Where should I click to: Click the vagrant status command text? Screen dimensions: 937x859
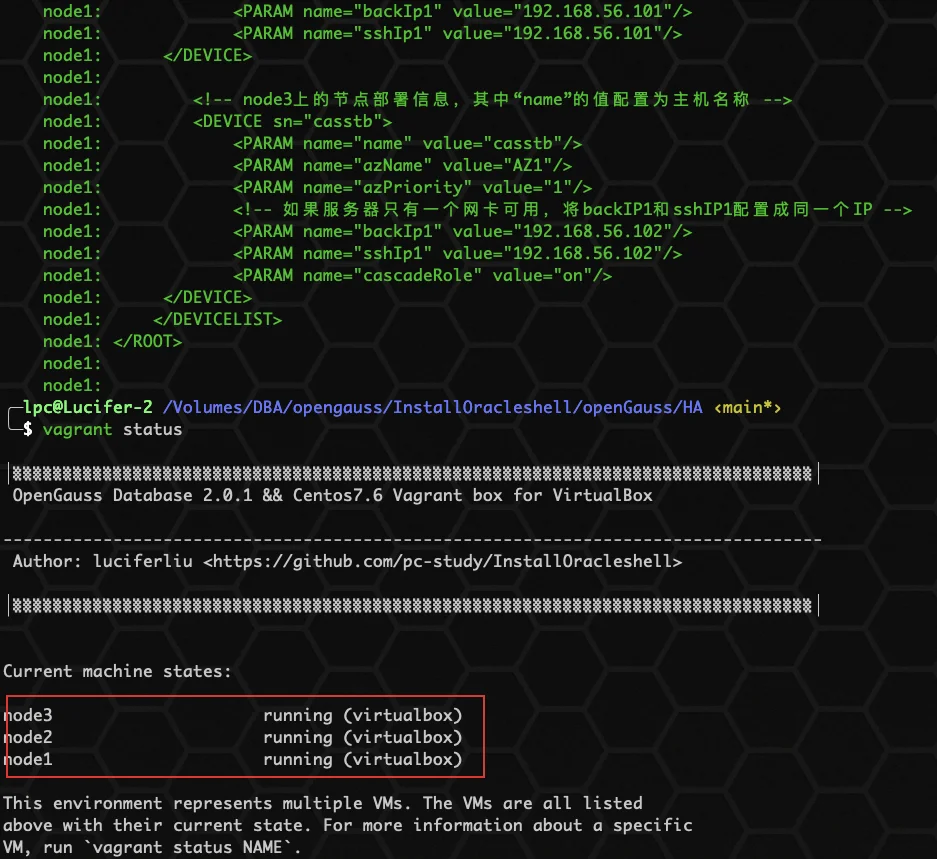pos(112,430)
